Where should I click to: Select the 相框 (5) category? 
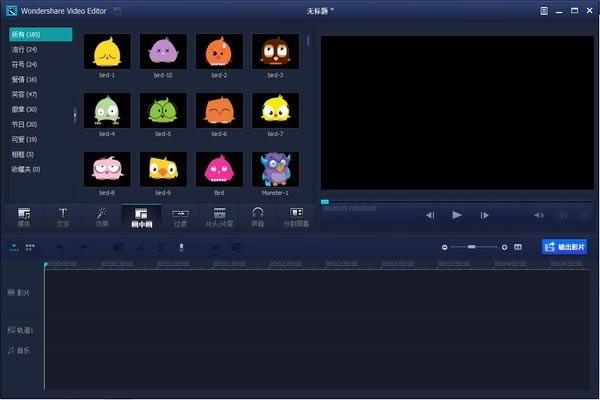[x=23, y=154]
